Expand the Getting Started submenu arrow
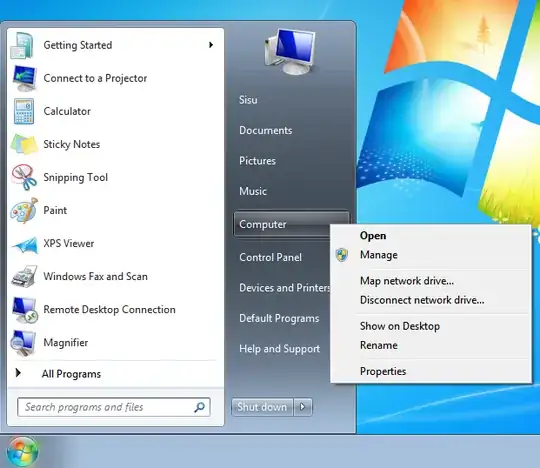The height and width of the screenshot is (468, 540). [x=211, y=45]
